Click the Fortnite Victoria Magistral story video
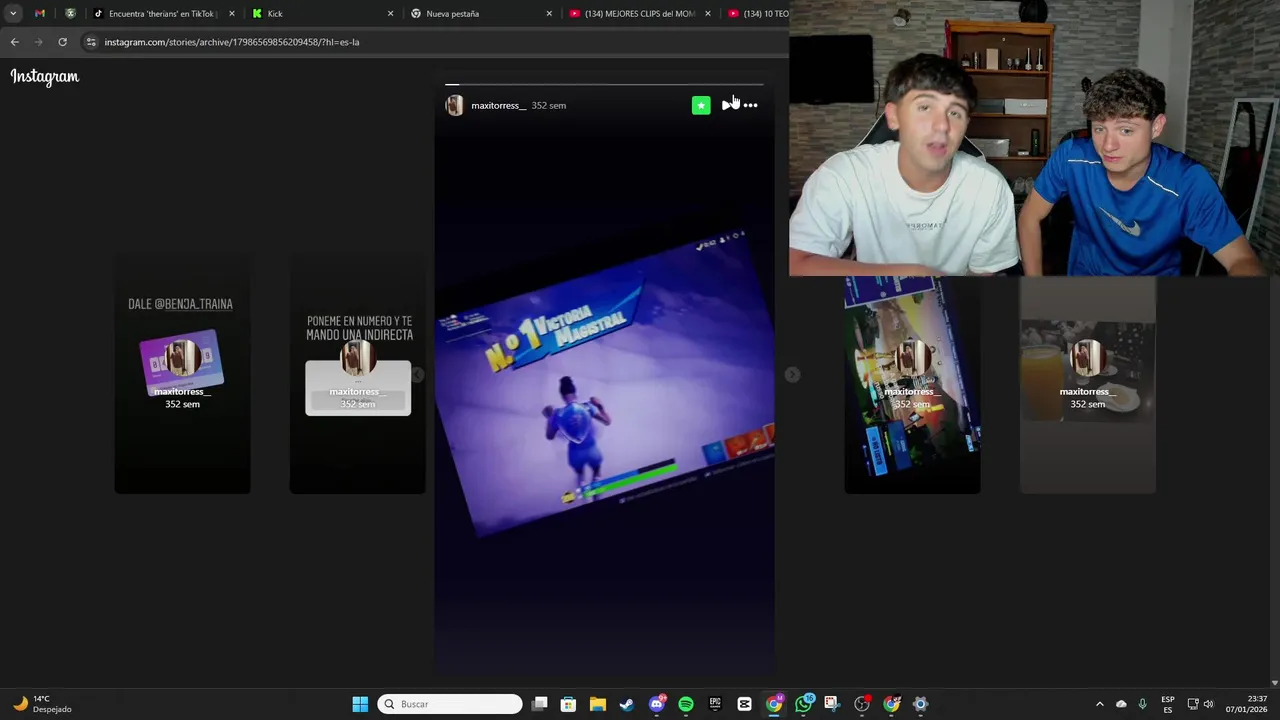Image resolution: width=1280 pixels, height=720 pixels. pos(604,385)
